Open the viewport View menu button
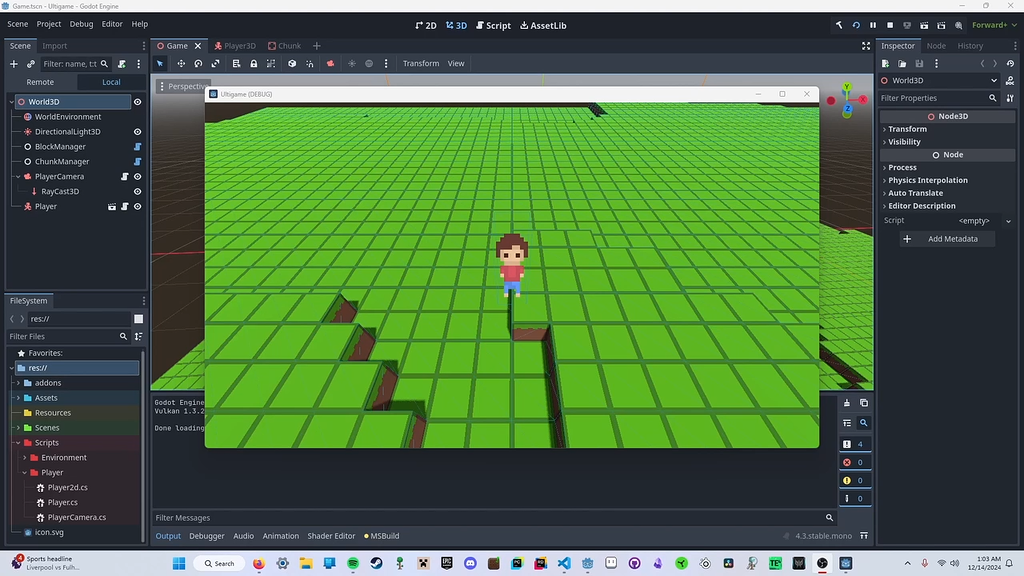Viewport: 1024px width, 576px height. 456,63
